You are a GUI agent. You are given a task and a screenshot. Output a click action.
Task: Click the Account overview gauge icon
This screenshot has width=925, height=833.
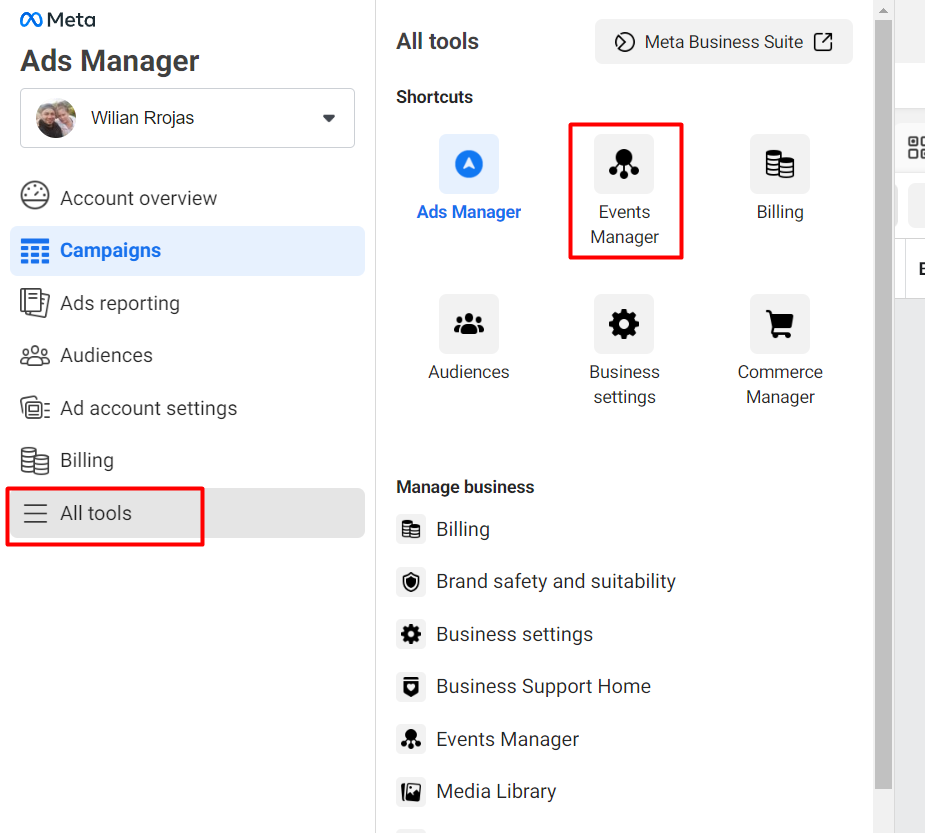coord(35,196)
